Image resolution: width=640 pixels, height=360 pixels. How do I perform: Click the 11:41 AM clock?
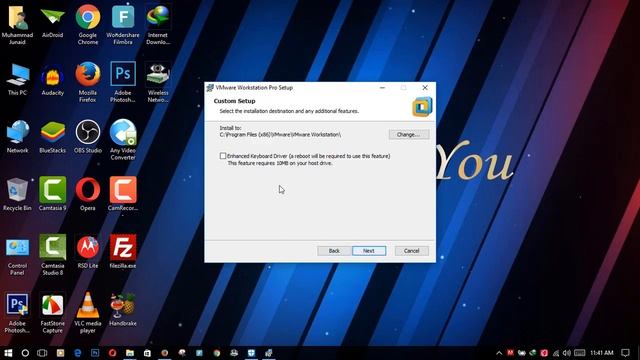pos(602,353)
